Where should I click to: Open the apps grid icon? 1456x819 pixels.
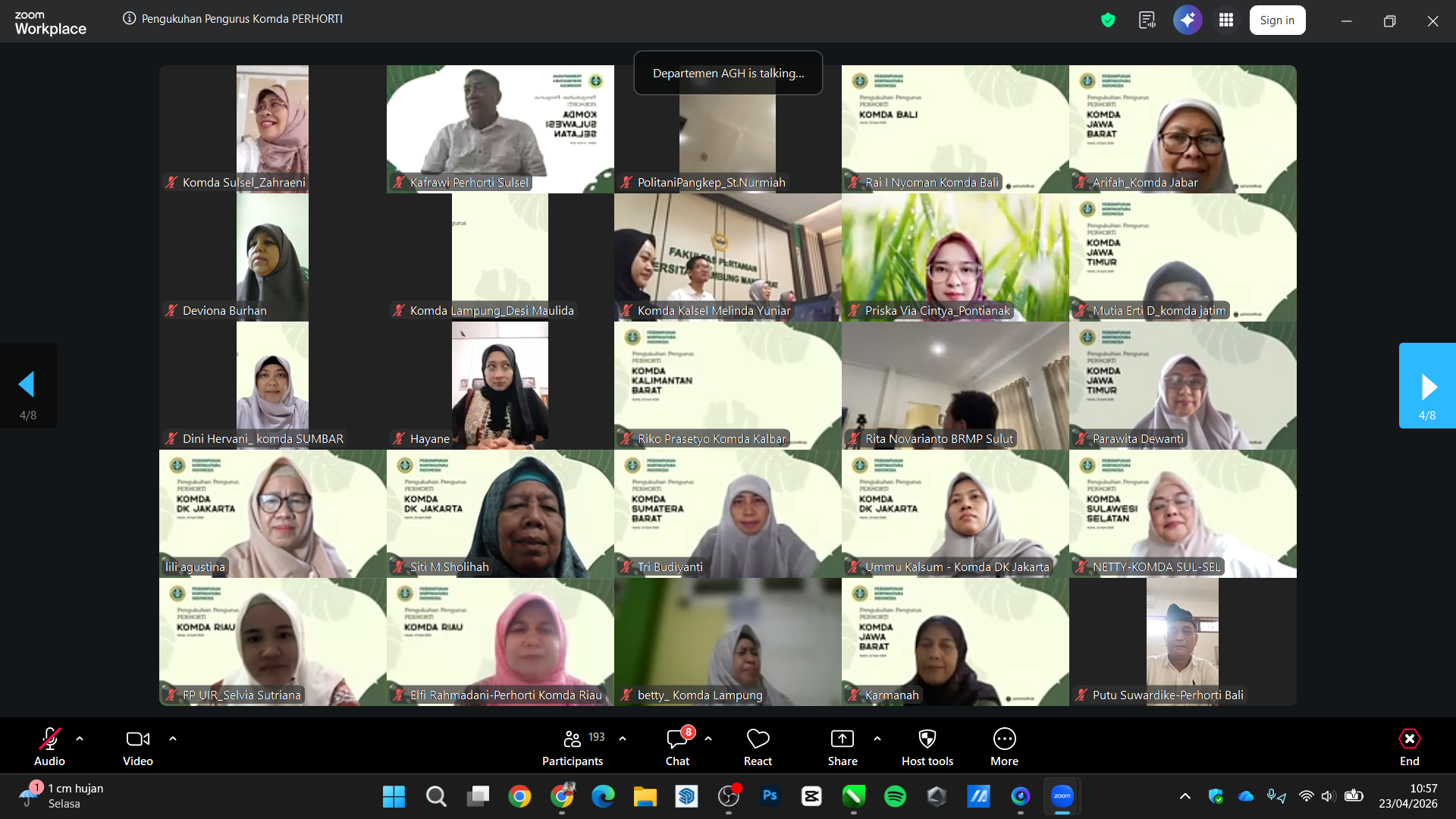[x=1225, y=20]
